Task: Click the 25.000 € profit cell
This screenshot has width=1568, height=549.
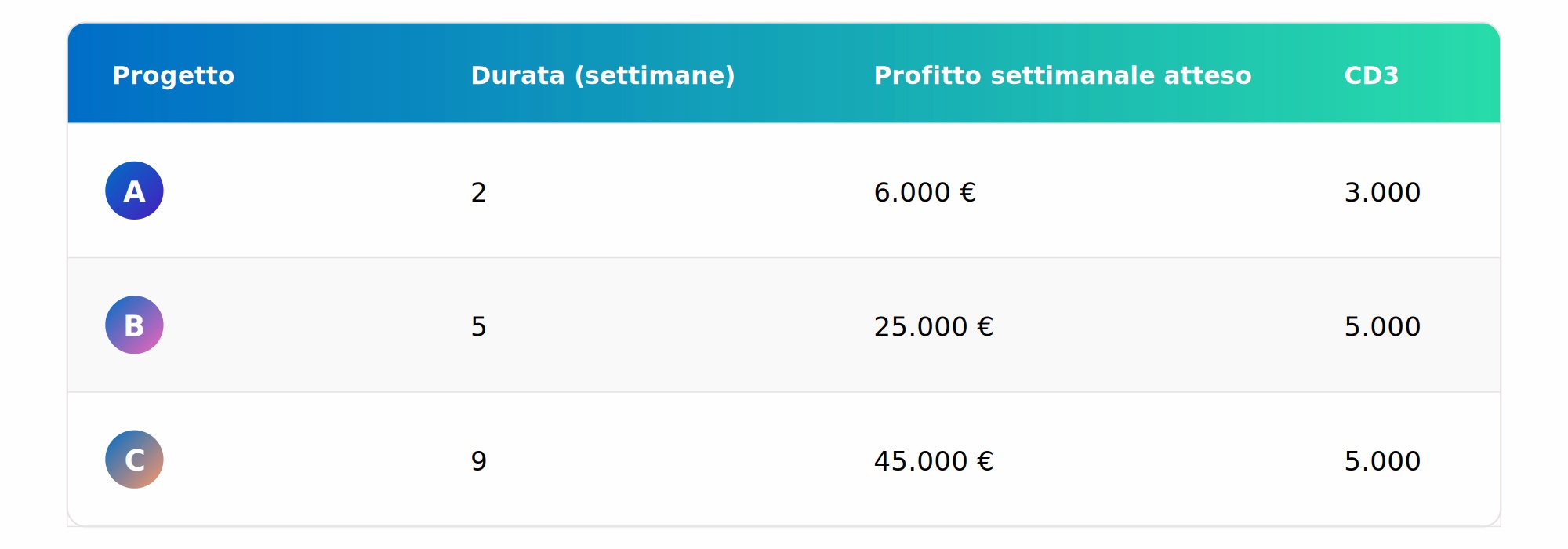Action: pos(934,326)
